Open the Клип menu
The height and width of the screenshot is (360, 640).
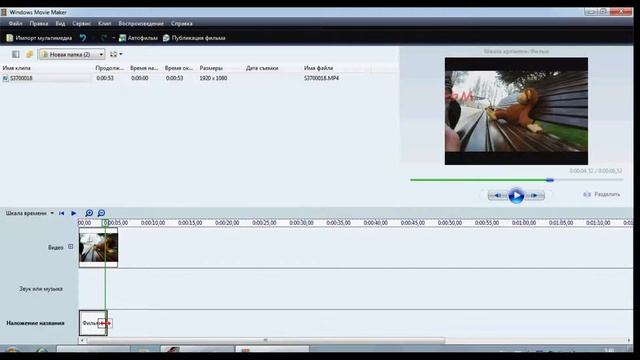coord(104,24)
